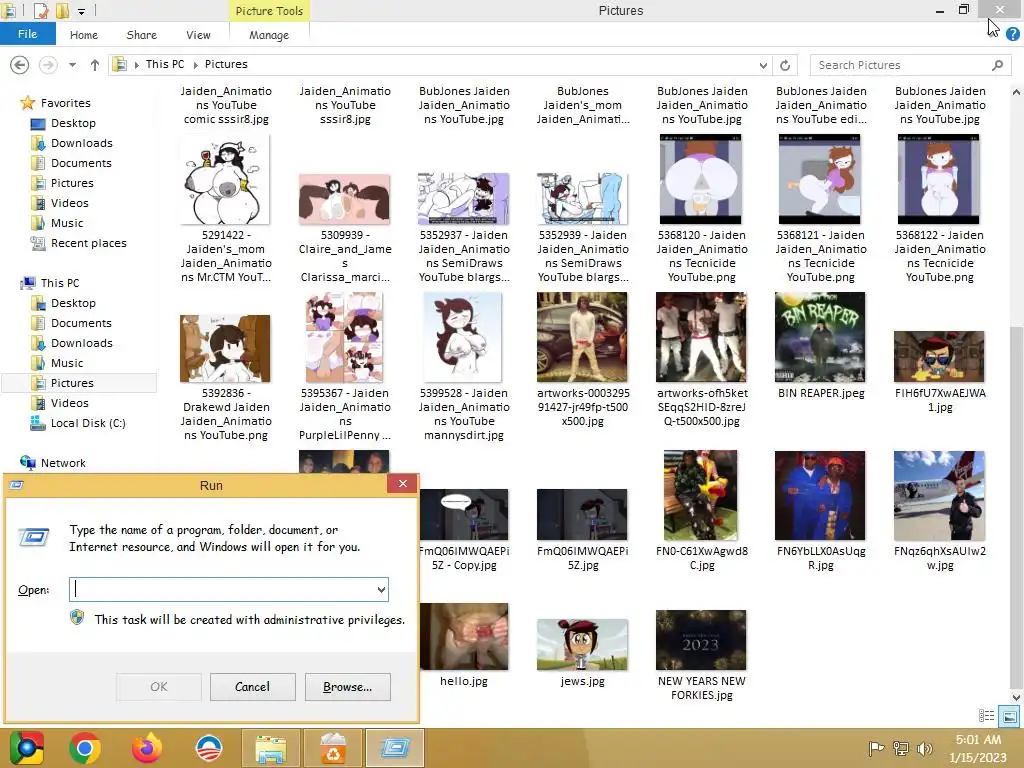Go back using the Back arrow
This screenshot has width=1024, height=768.
pos(20,65)
